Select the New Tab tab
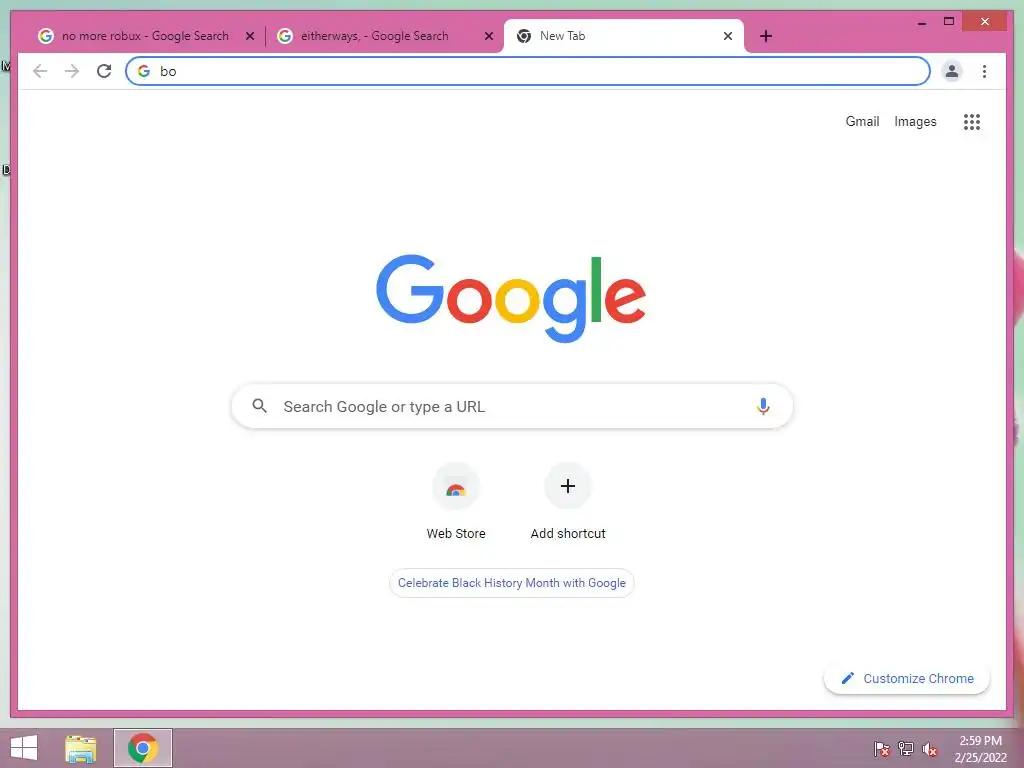The height and width of the screenshot is (768, 1024). 624,36
